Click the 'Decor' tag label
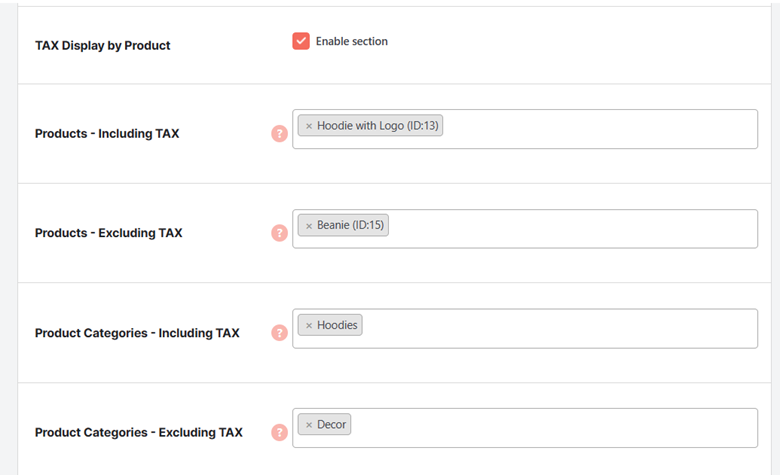Viewport: 780px width, 475px height. pos(331,424)
